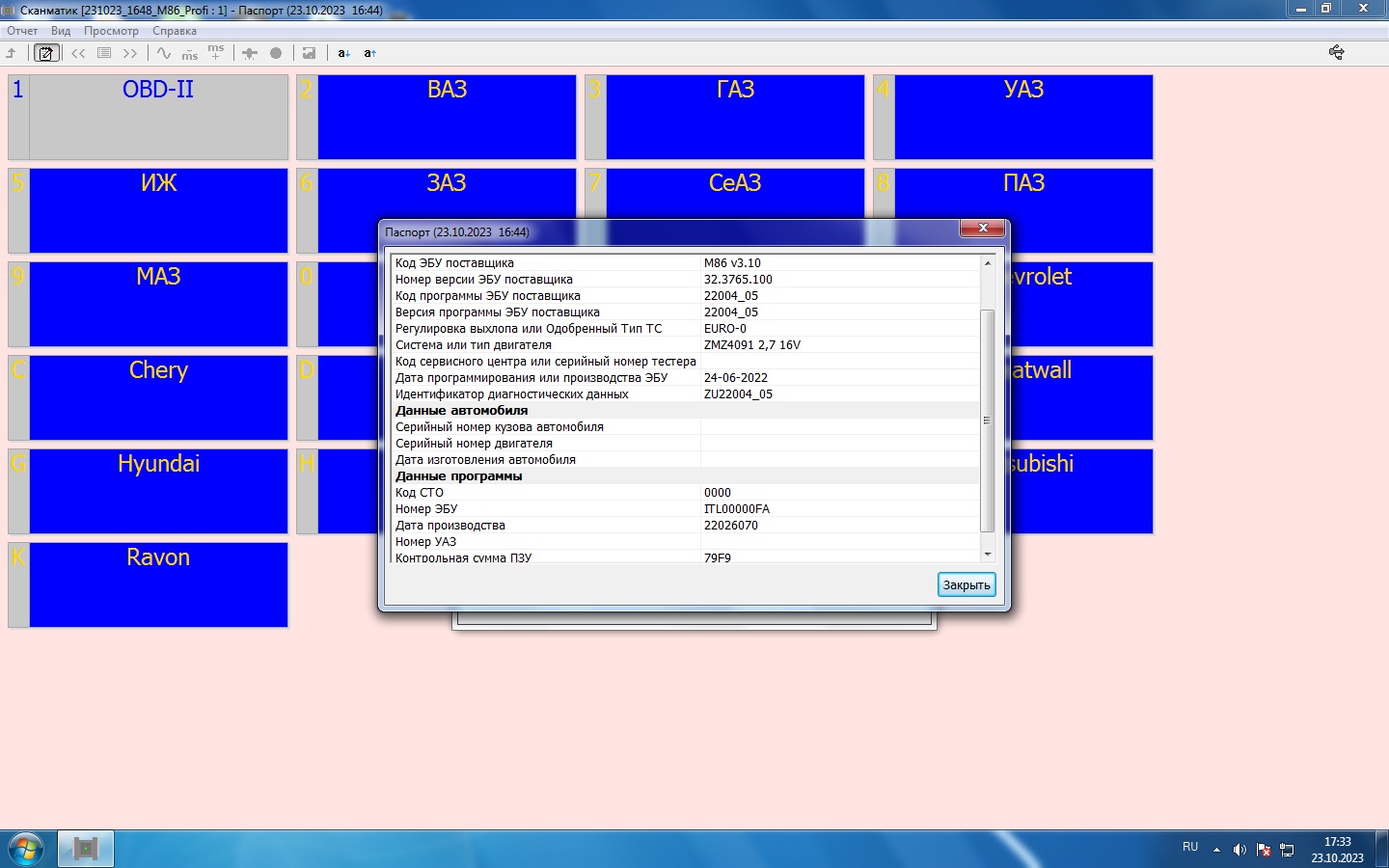The image size is (1389, 868).
Task: Switch the RU input language indicator
Action: 1190,847
